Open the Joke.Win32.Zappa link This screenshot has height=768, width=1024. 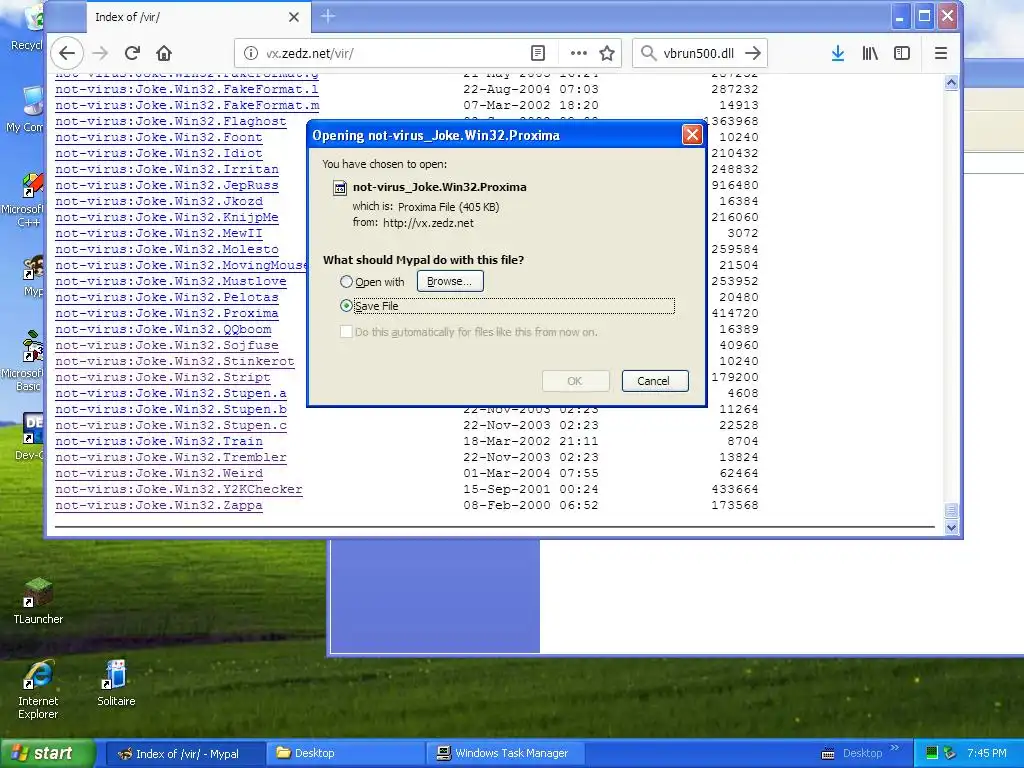tap(159, 505)
